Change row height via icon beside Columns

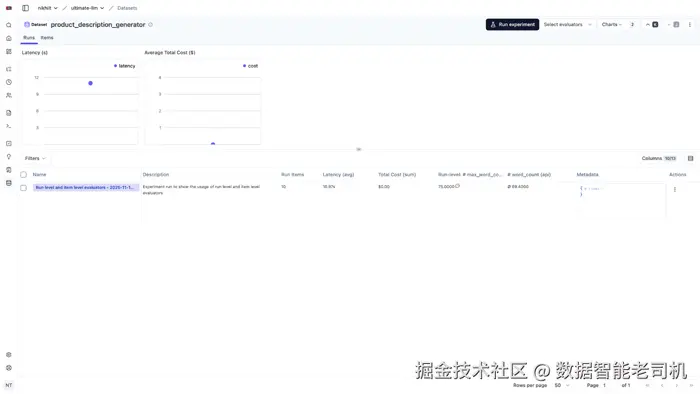click(691, 158)
